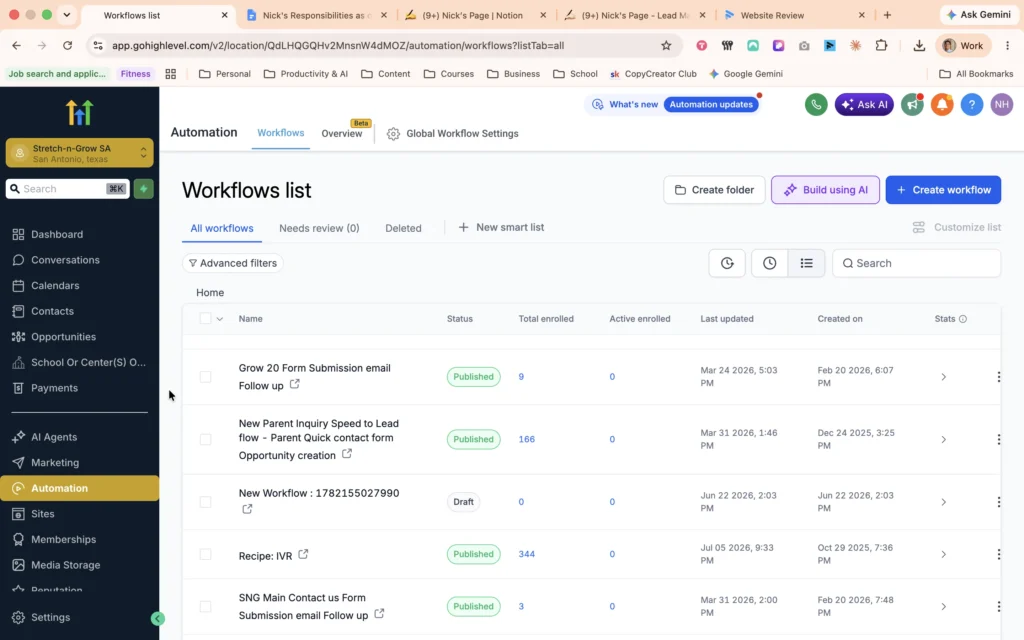Open Advanced filters
The width and height of the screenshot is (1024, 640).
(232, 263)
